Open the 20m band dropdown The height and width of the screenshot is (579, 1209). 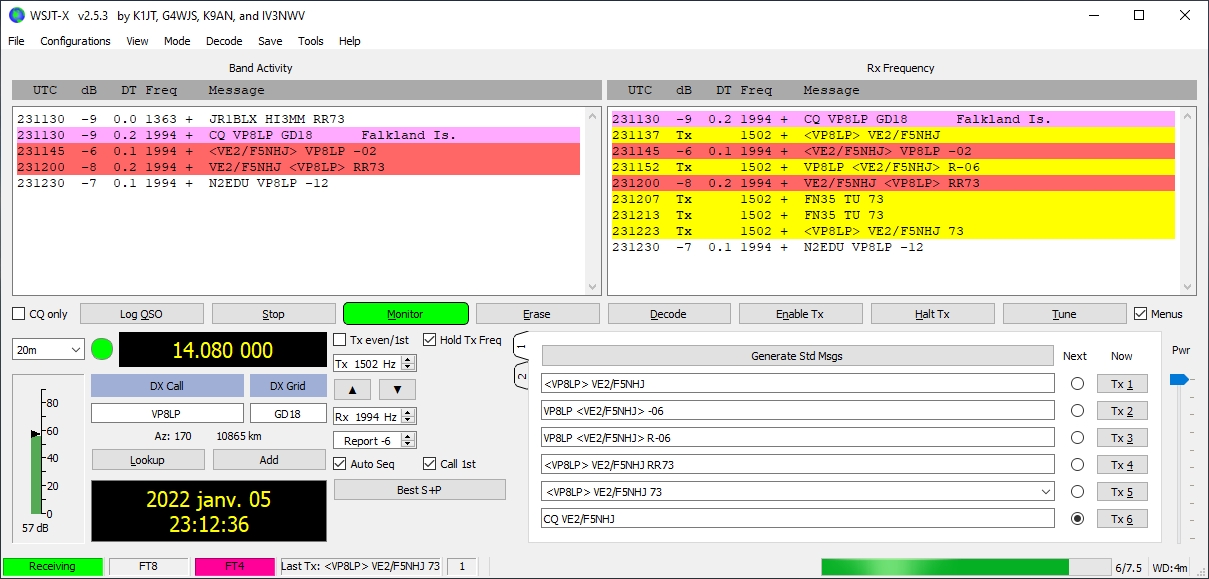tap(48, 350)
